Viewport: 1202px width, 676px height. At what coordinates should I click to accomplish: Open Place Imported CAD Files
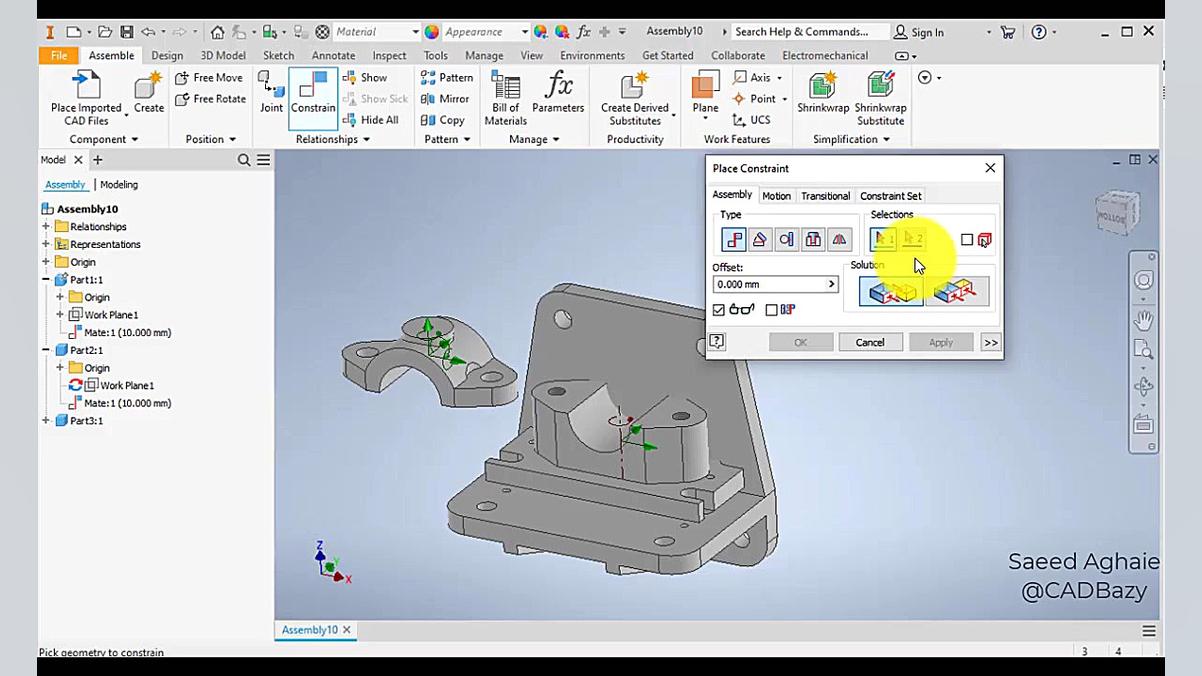pos(86,98)
